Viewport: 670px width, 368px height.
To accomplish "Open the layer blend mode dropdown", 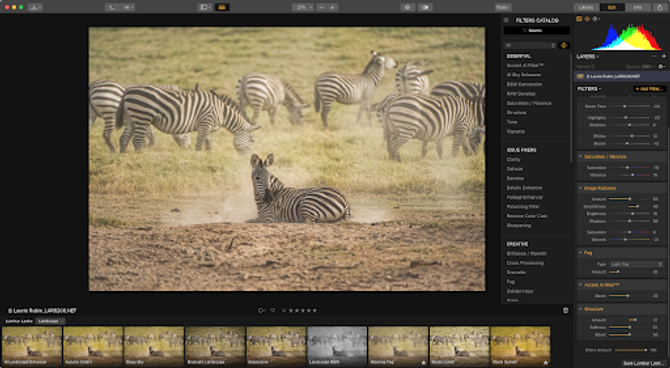I will [x=585, y=67].
